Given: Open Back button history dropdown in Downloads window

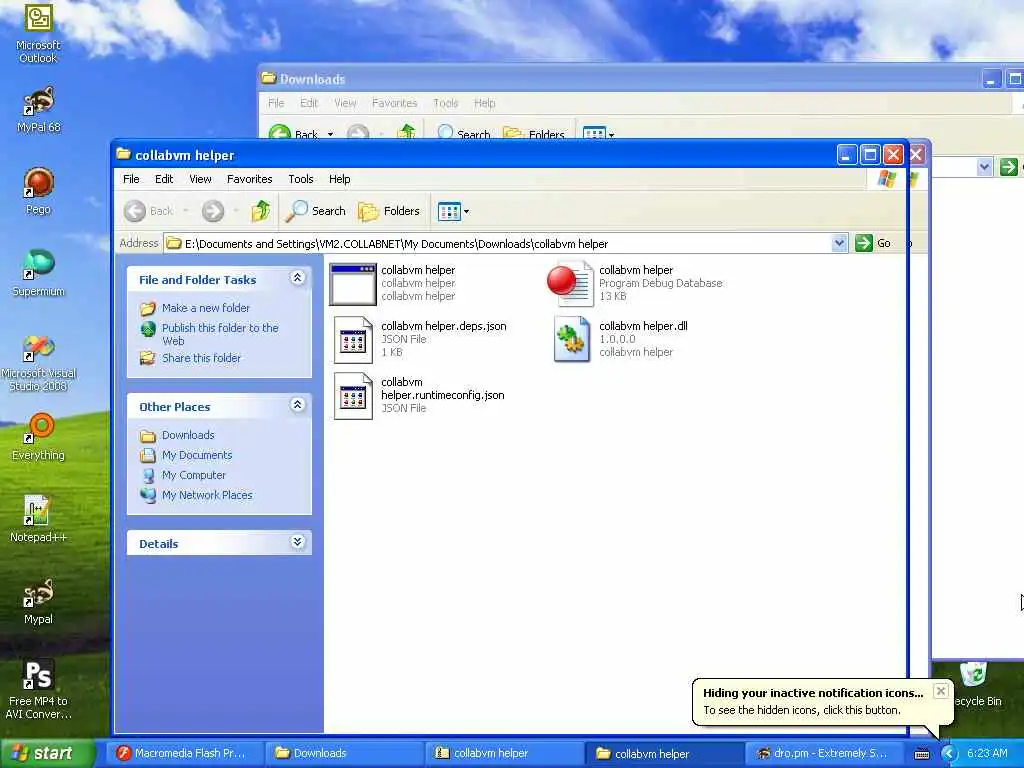Looking at the screenshot, I should click(x=330, y=134).
